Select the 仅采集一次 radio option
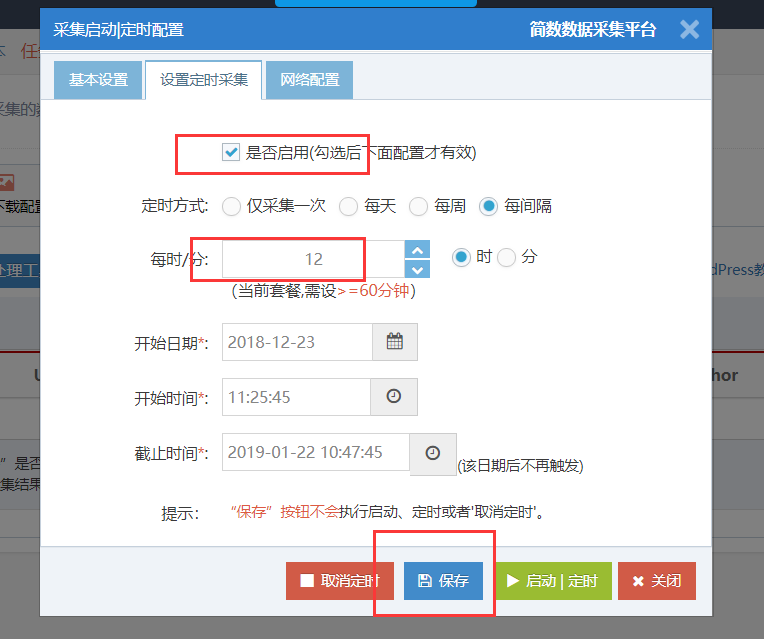 coord(231,206)
